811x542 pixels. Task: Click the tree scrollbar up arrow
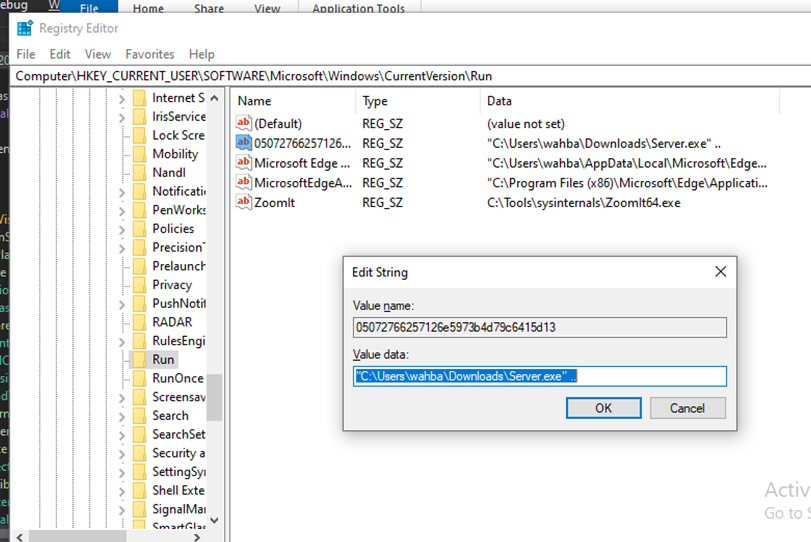point(215,98)
